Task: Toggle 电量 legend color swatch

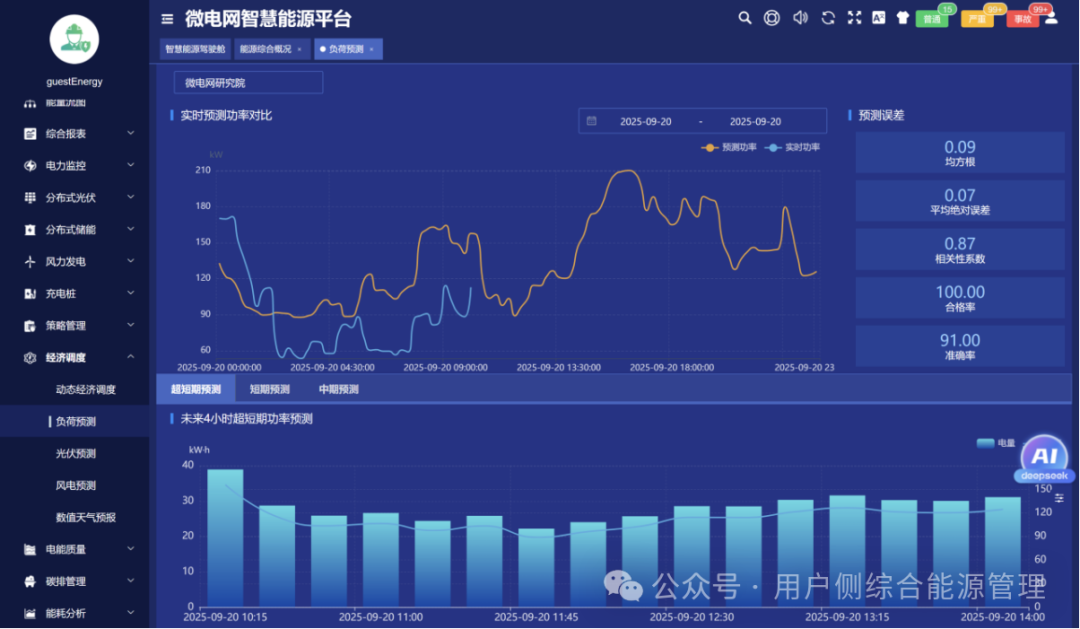Action: (x=985, y=443)
